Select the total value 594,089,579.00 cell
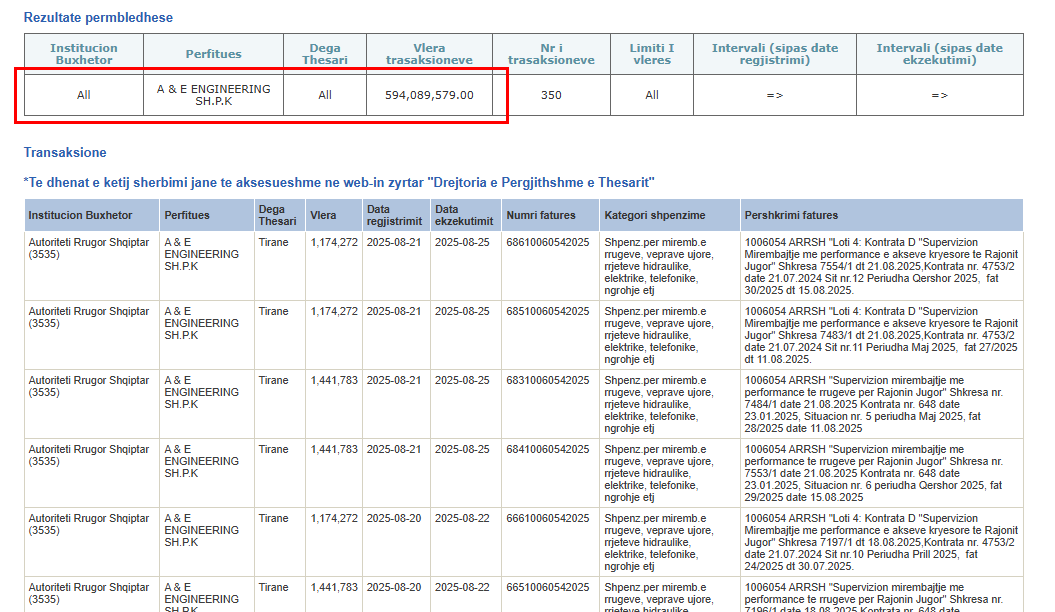1055x612 pixels. point(429,95)
